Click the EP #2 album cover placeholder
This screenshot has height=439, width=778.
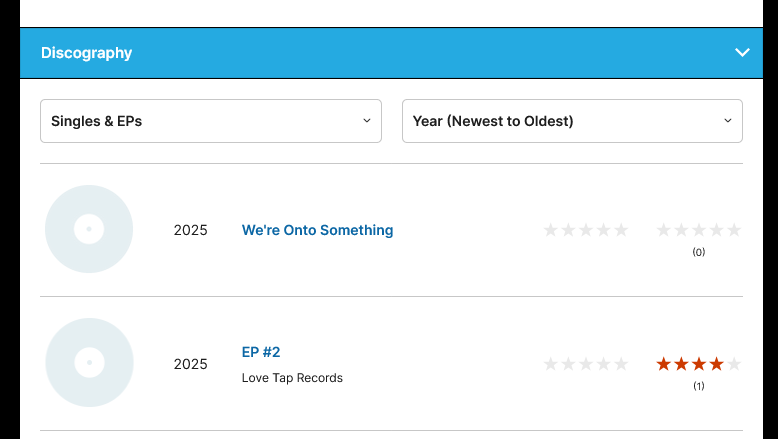point(89,362)
